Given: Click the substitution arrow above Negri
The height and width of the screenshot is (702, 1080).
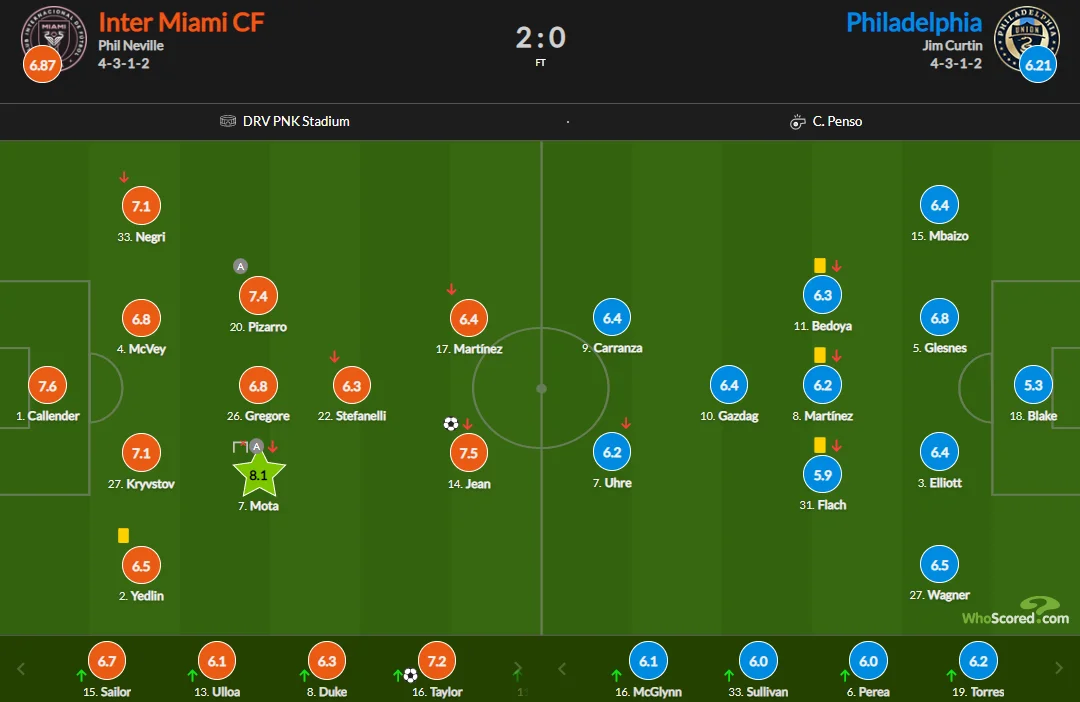Looking at the screenshot, I should 124,178.
